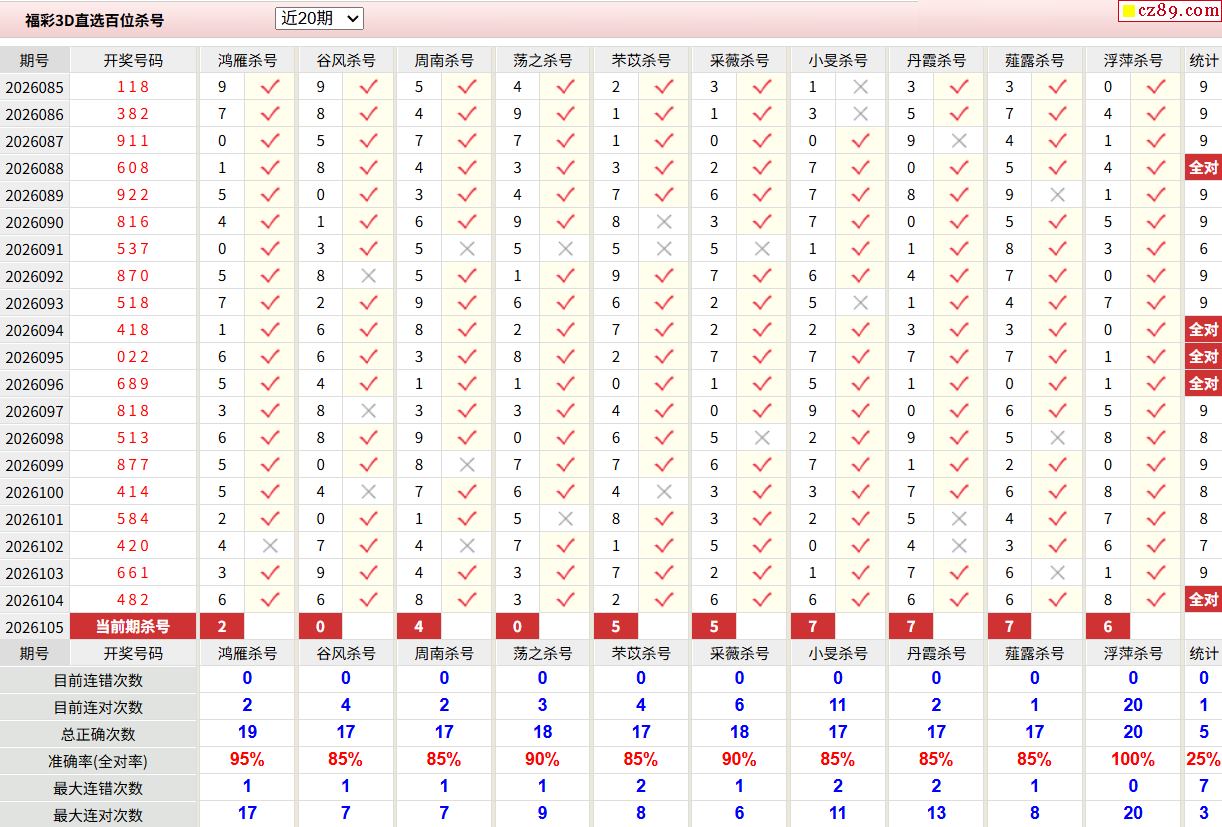The width and height of the screenshot is (1222, 827).
Task: Click the 采薇杀号 header in the lower statistics header
Action: pyautogui.click(x=739, y=653)
